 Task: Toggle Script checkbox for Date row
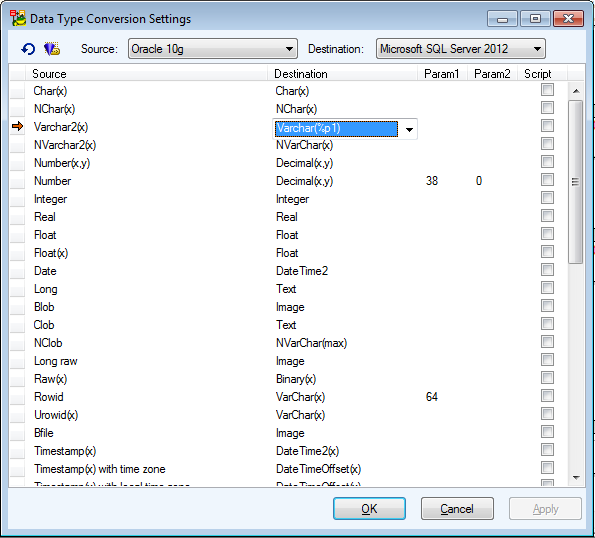click(547, 270)
